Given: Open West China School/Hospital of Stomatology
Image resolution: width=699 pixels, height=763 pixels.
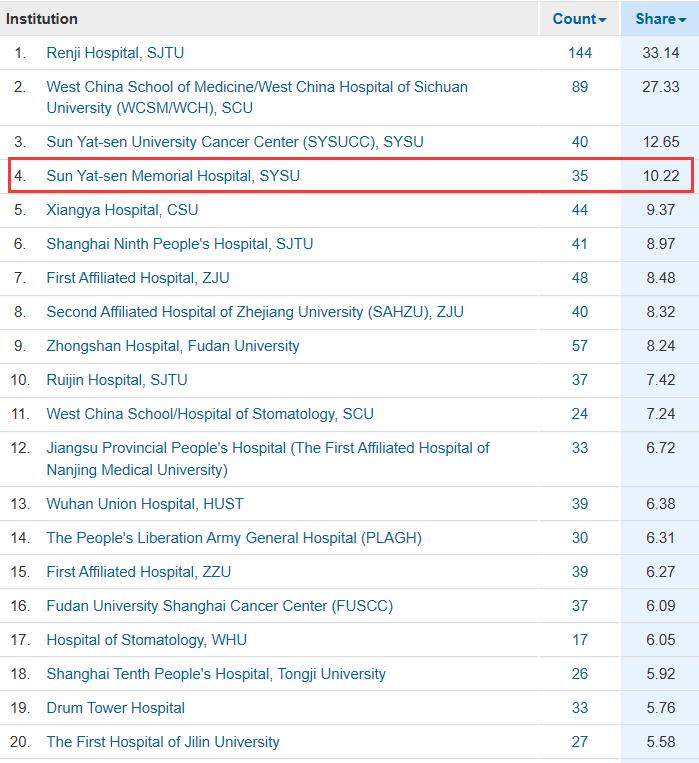Looking at the screenshot, I should pyautogui.click(x=209, y=414).
